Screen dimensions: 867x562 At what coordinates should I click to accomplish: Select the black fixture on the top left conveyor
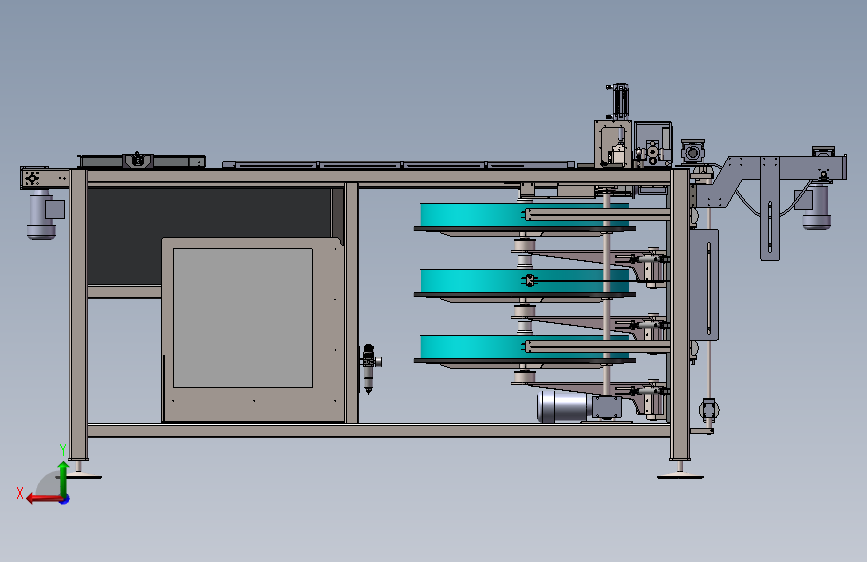138,160
